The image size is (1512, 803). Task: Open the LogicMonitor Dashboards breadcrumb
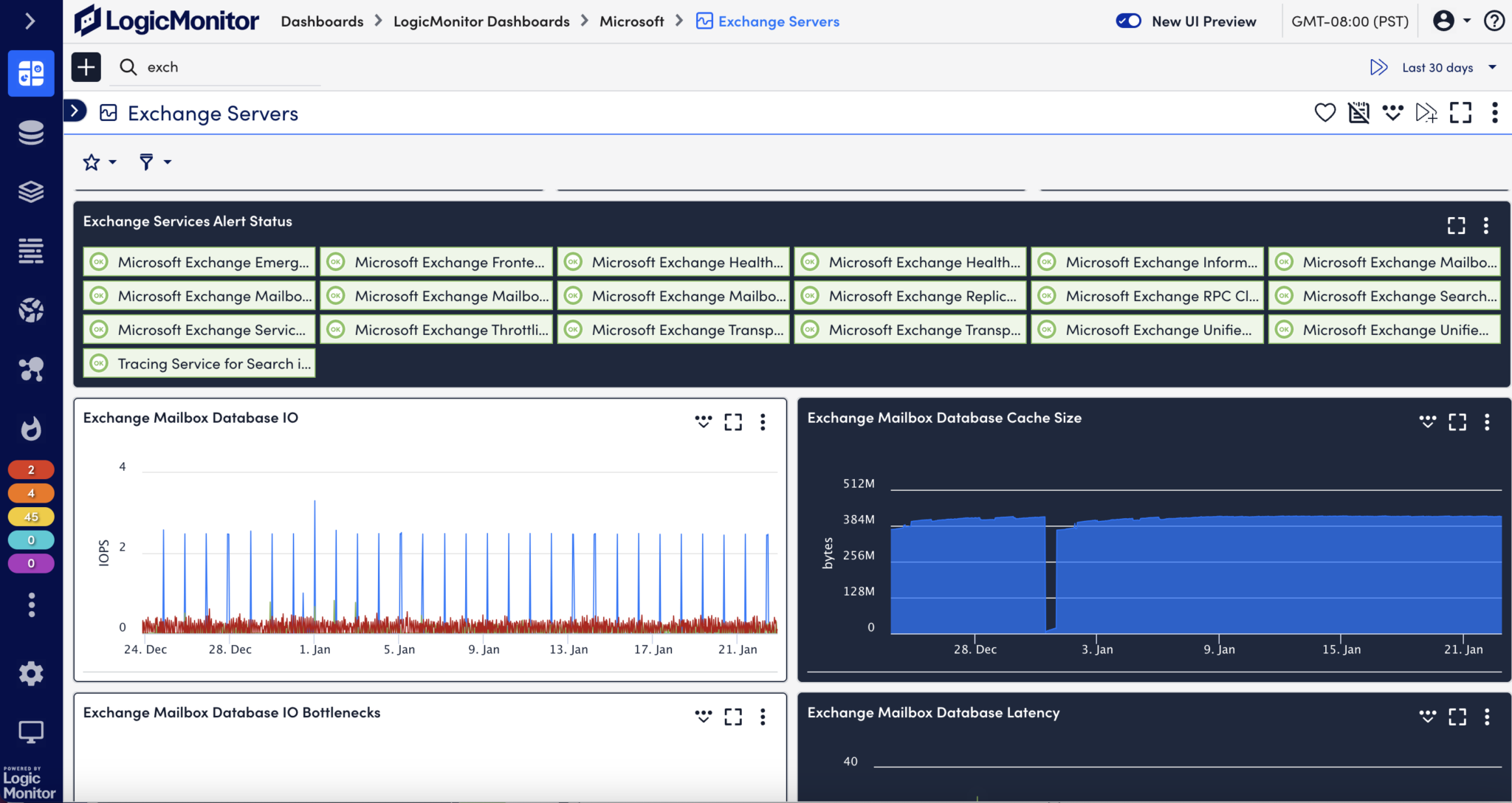481,21
